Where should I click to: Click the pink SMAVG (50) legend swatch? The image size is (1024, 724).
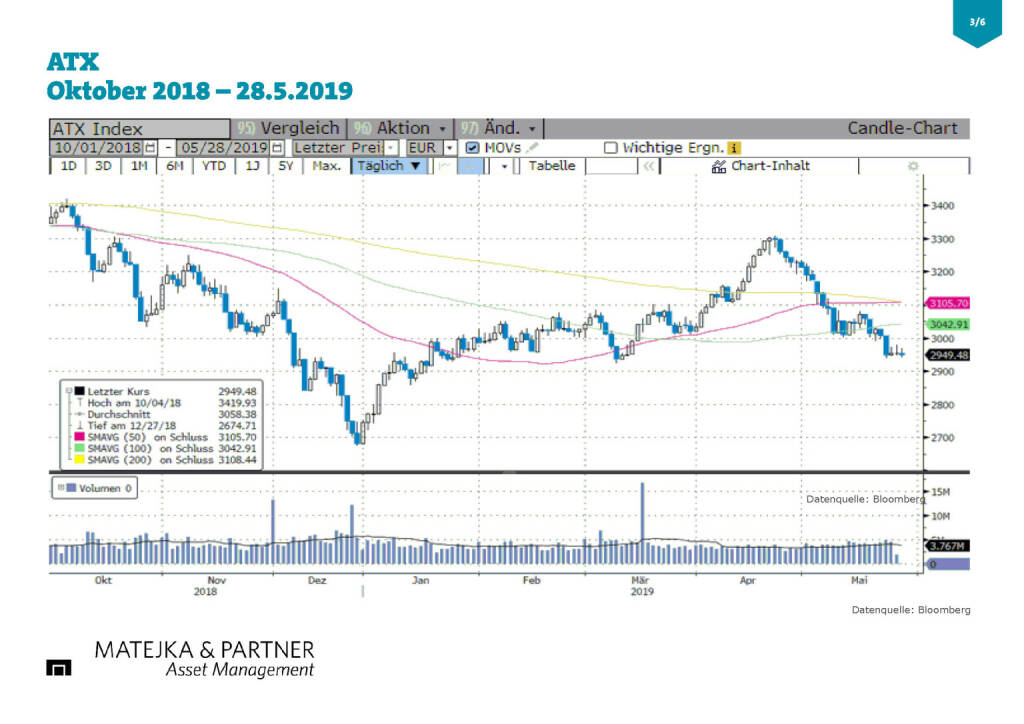pos(67,437)
